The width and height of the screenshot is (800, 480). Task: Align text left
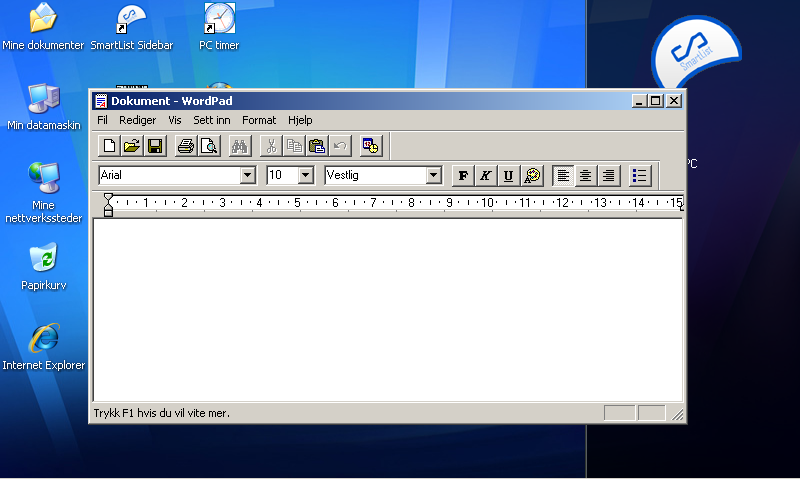563,175
